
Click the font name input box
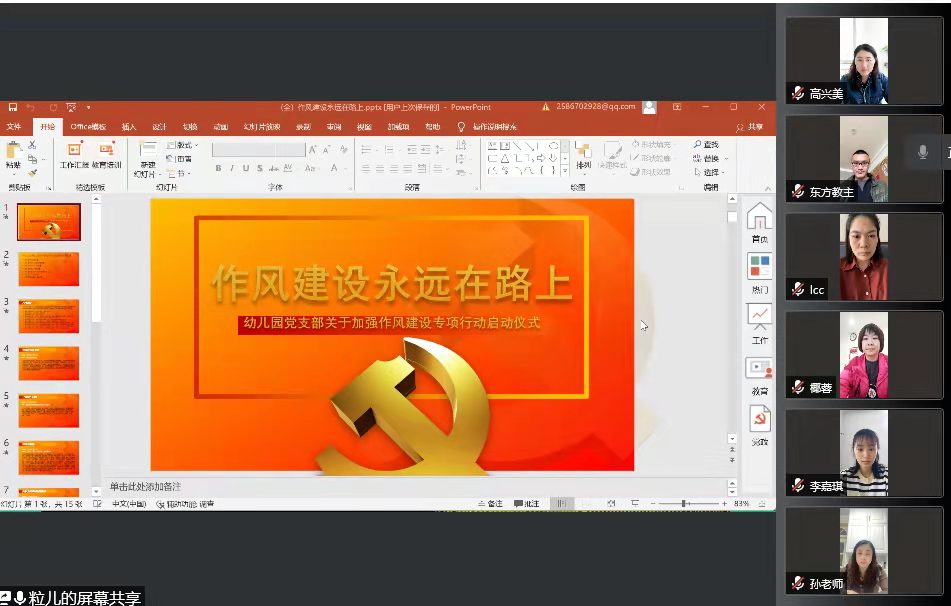(243, 149)
